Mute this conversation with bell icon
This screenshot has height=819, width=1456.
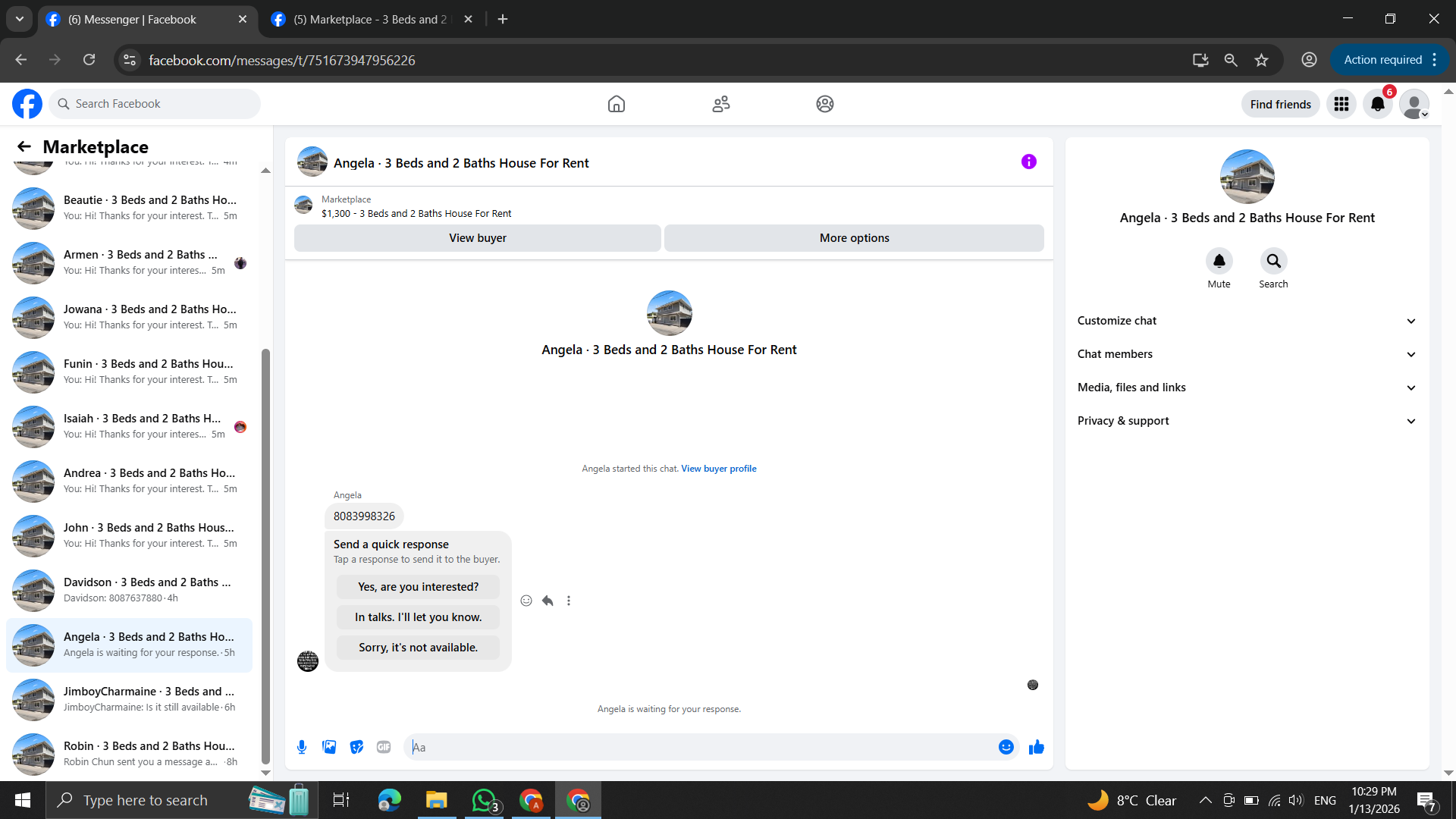1219,261
